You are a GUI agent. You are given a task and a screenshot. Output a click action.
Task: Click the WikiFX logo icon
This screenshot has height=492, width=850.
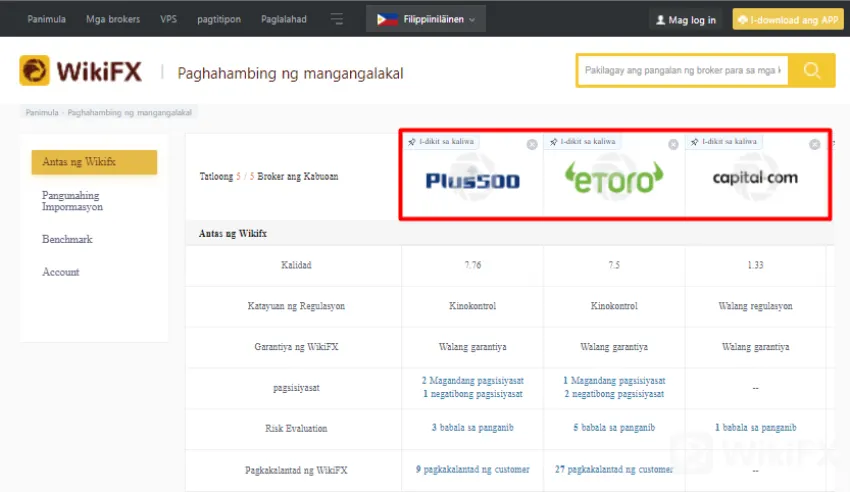pyautogui.click(x=34, y=71)
